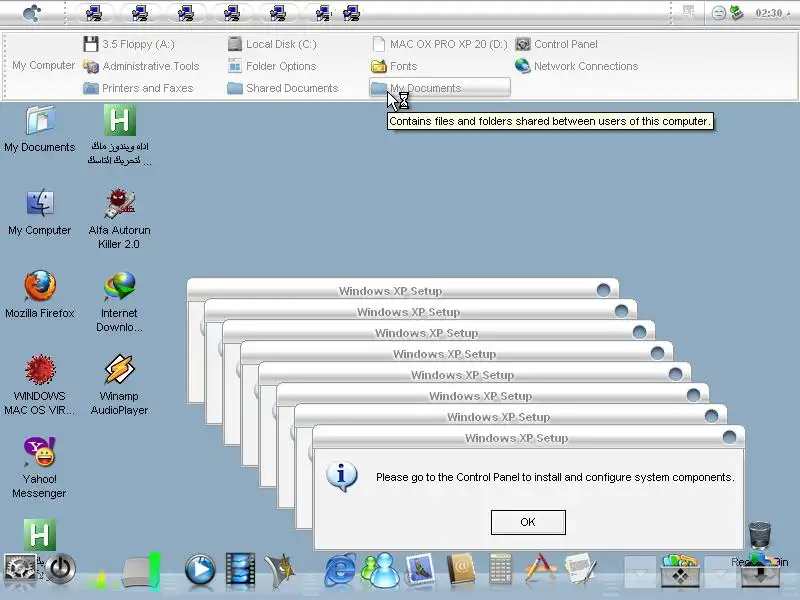Click the speaker sound dock icon
The image size is (800, 600).
coord(280,569)
